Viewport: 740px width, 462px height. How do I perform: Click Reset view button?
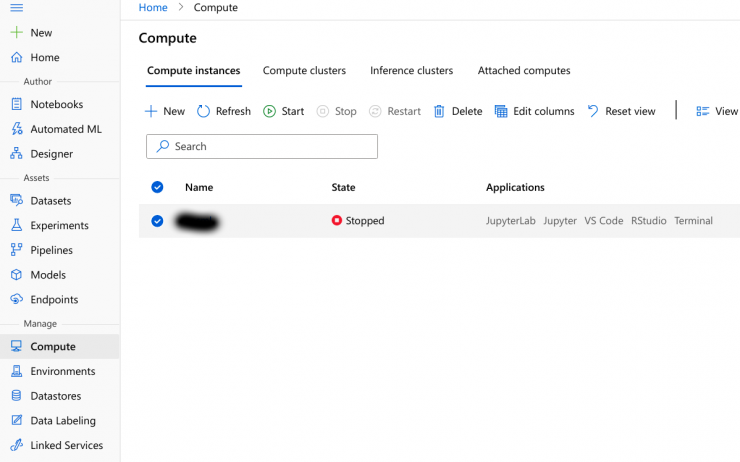pos(621,111)
